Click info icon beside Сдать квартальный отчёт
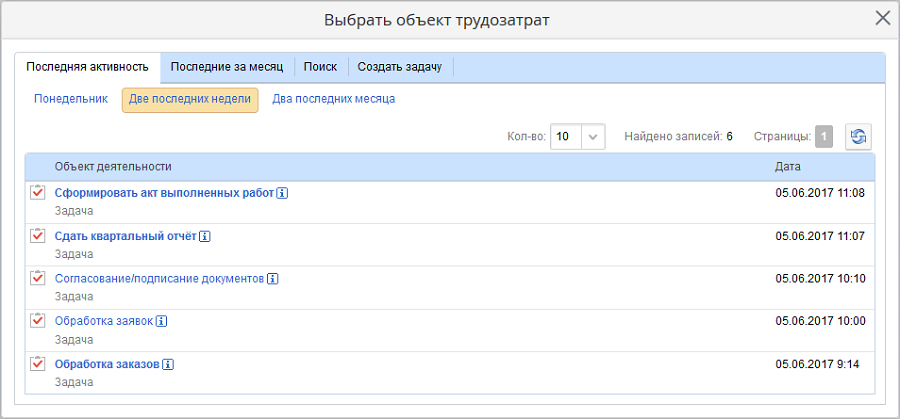The image size is (900, 419). pyautogui.click(x=205, y=236)
